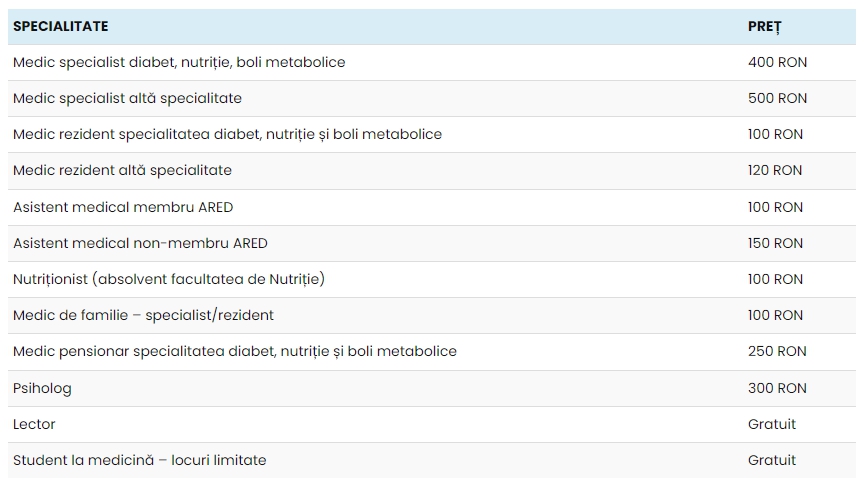Select the Medic specialist diabet, nutriție row

click(179, 62)
